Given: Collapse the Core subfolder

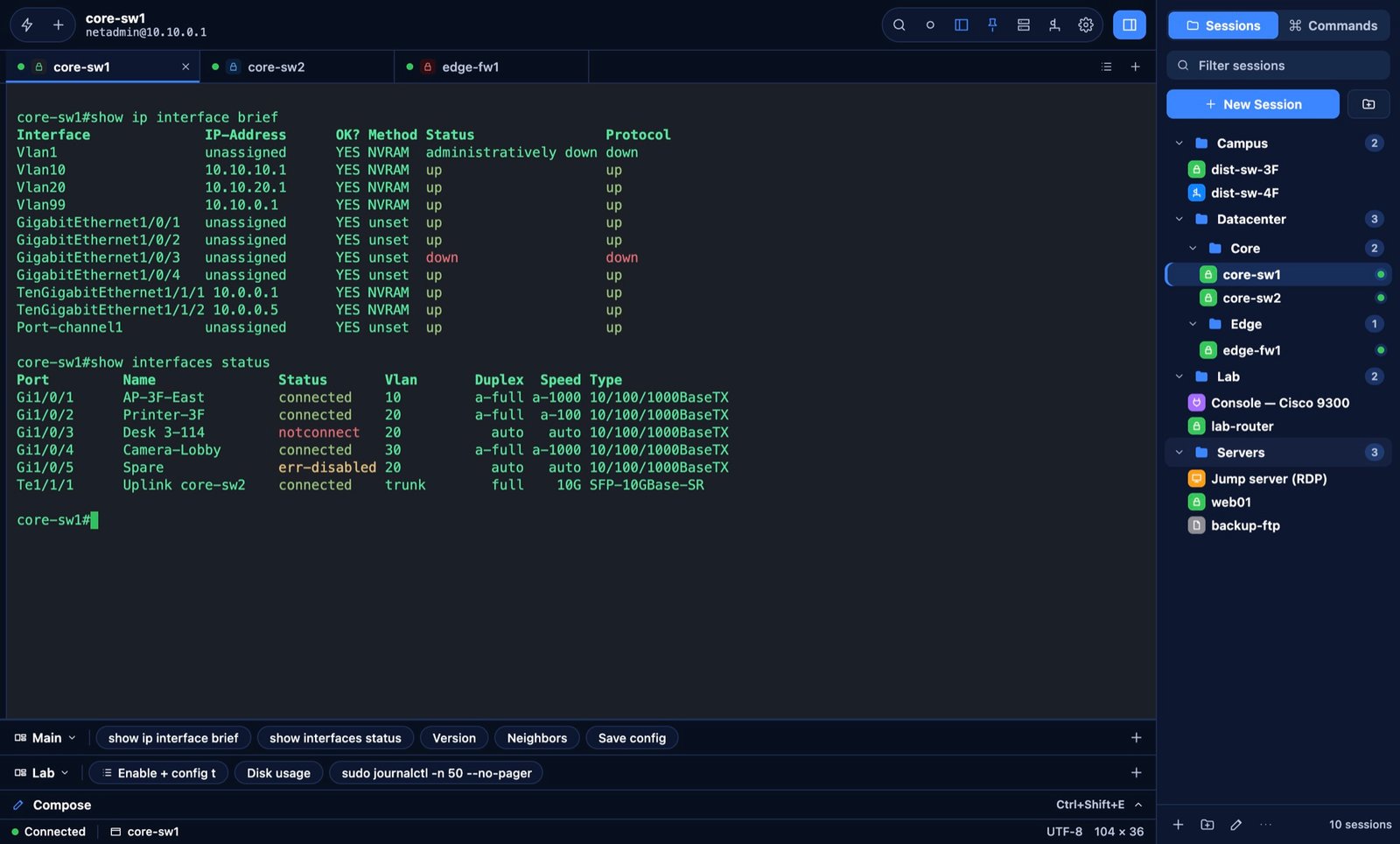Looking at the screenshot, I should (1193, 249).
